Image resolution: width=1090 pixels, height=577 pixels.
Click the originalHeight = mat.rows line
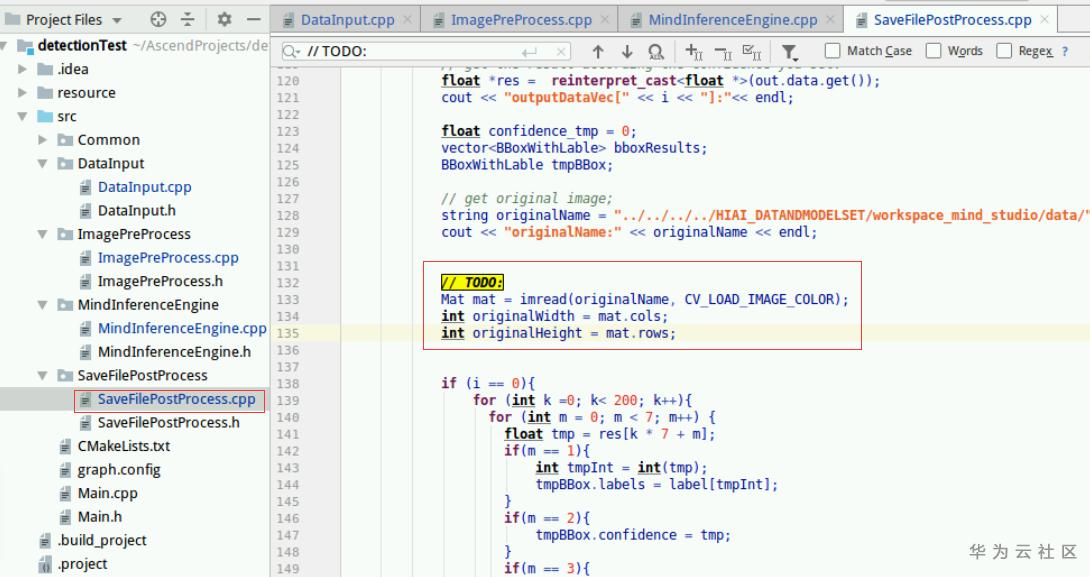click(x=558, y=333)
